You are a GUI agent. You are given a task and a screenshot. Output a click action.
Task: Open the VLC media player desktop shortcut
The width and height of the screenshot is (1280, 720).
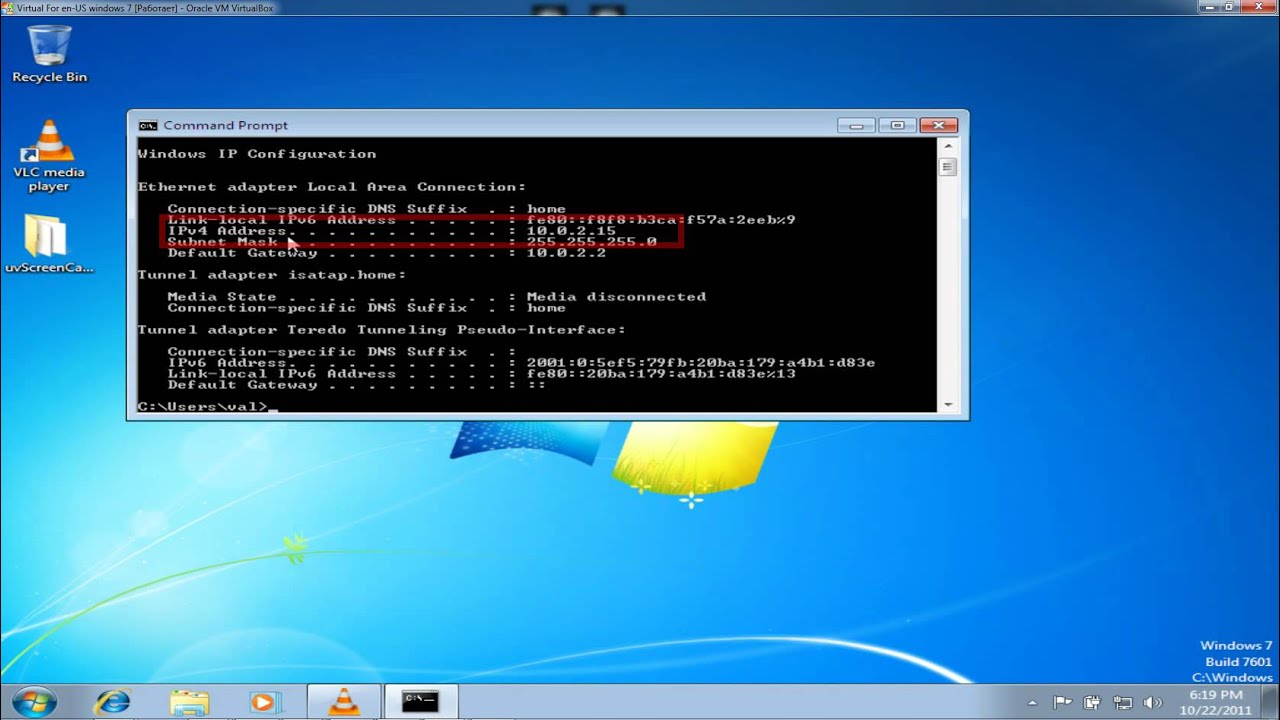[x=49, y=156]
